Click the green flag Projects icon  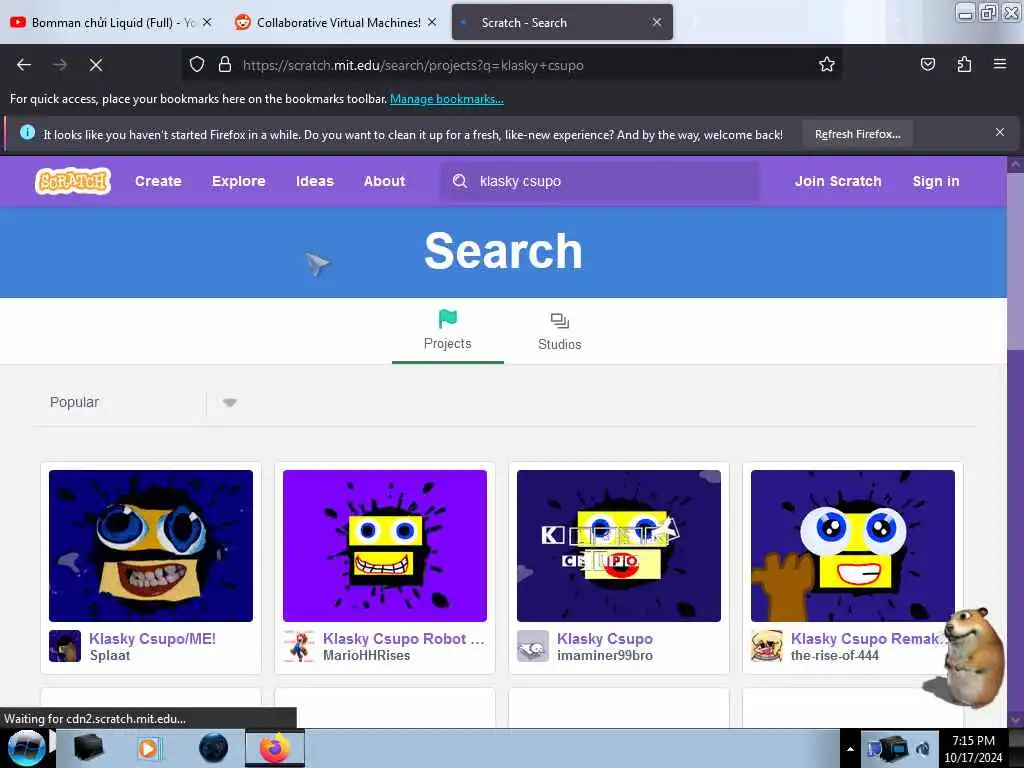click(447, 319)
